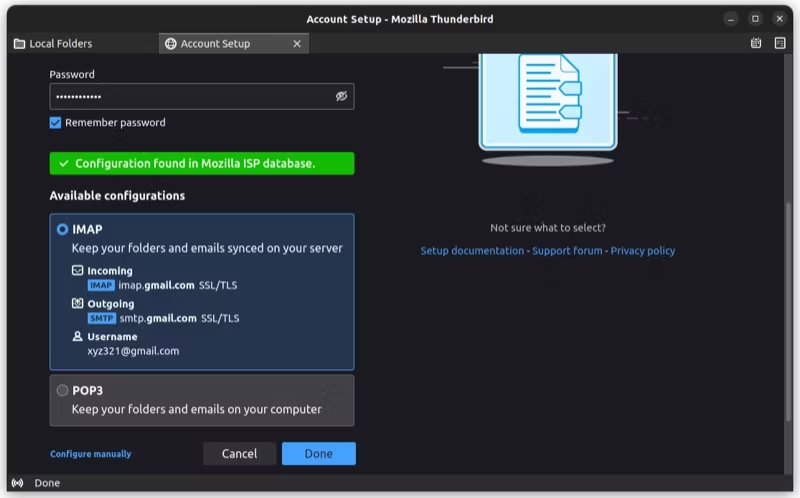Switch to the Account Setup tab
Viewport: 800px width, 498px height.
234,44
